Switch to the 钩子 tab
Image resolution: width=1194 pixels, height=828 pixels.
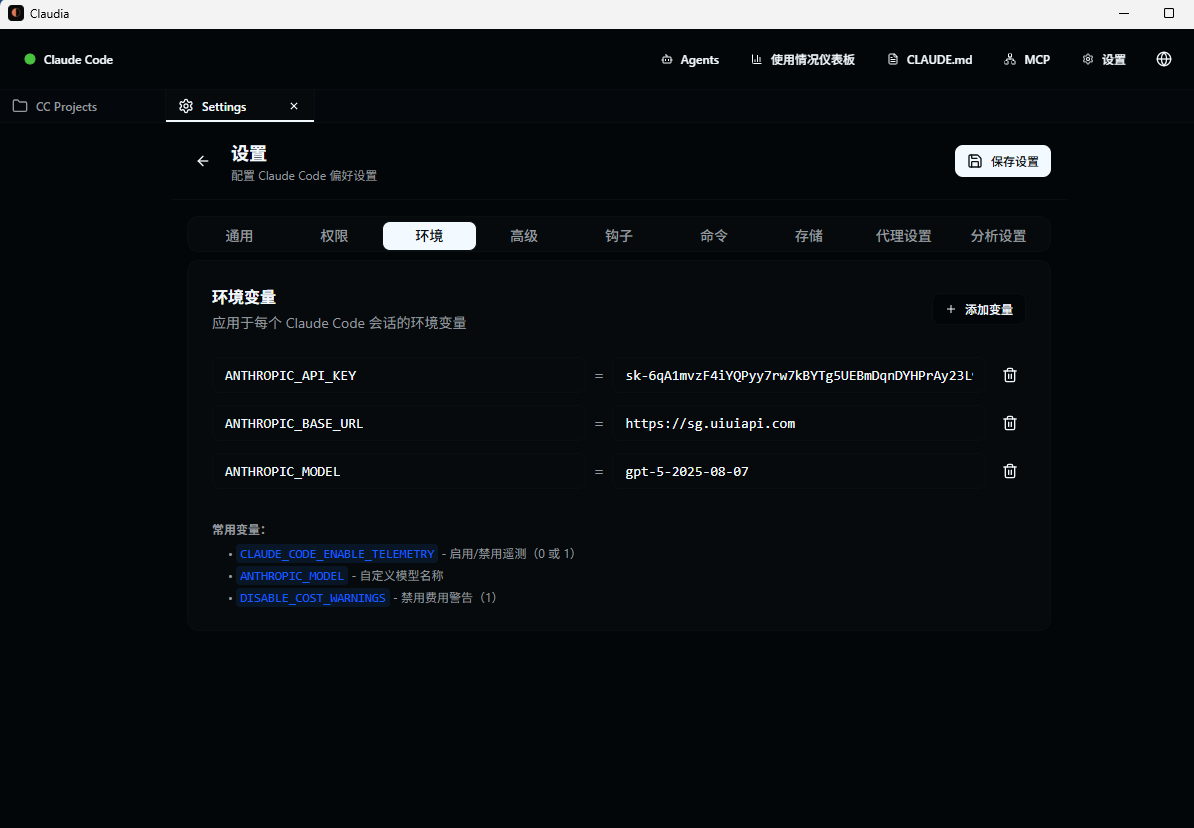(619, 235)
